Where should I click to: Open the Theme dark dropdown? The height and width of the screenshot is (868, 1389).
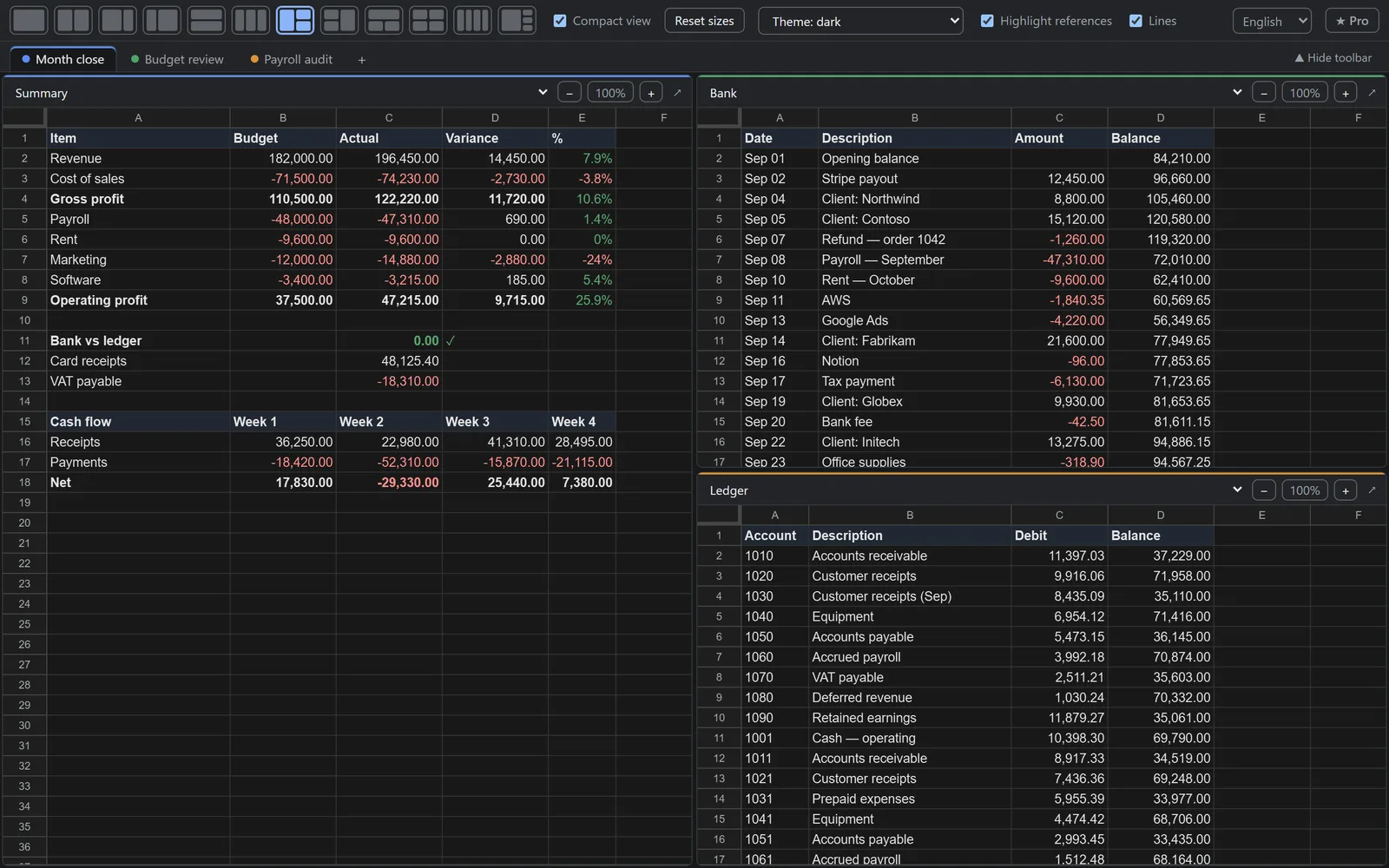pos(860,21)
